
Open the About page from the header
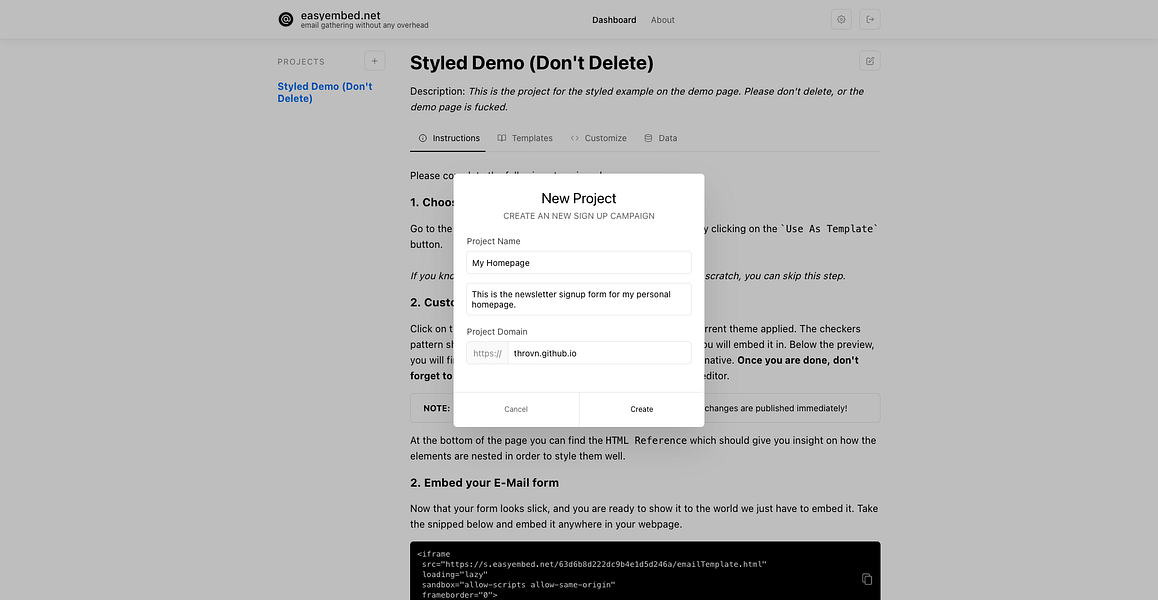click(662, 19)
